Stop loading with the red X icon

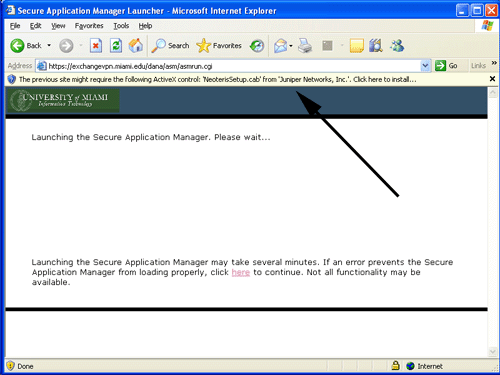click(96, 46)
